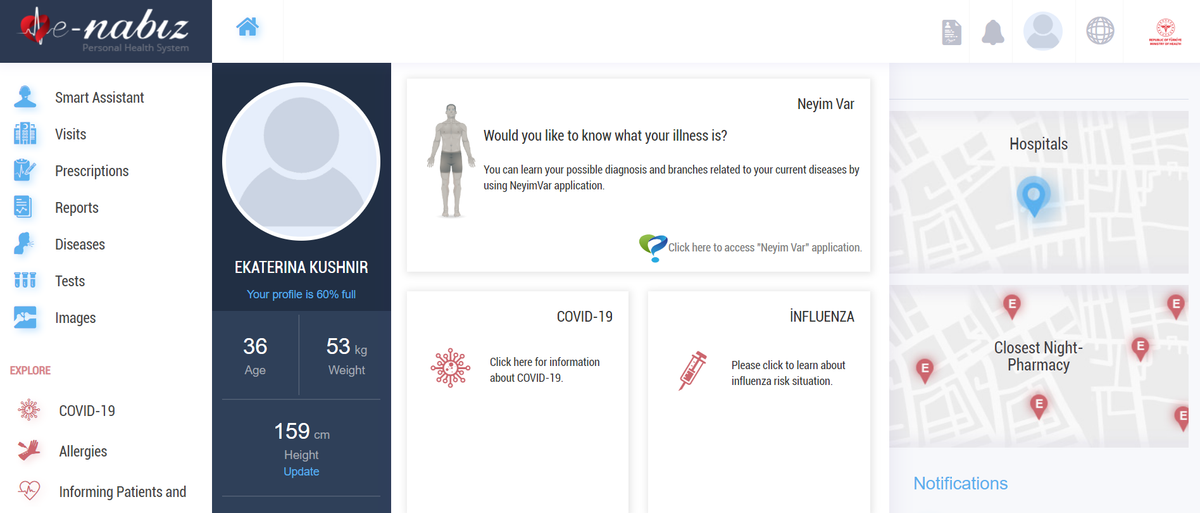Click the Images icon
This screenshot has height=513, width=1200.
pyautogui.click(x=25, y=318)
